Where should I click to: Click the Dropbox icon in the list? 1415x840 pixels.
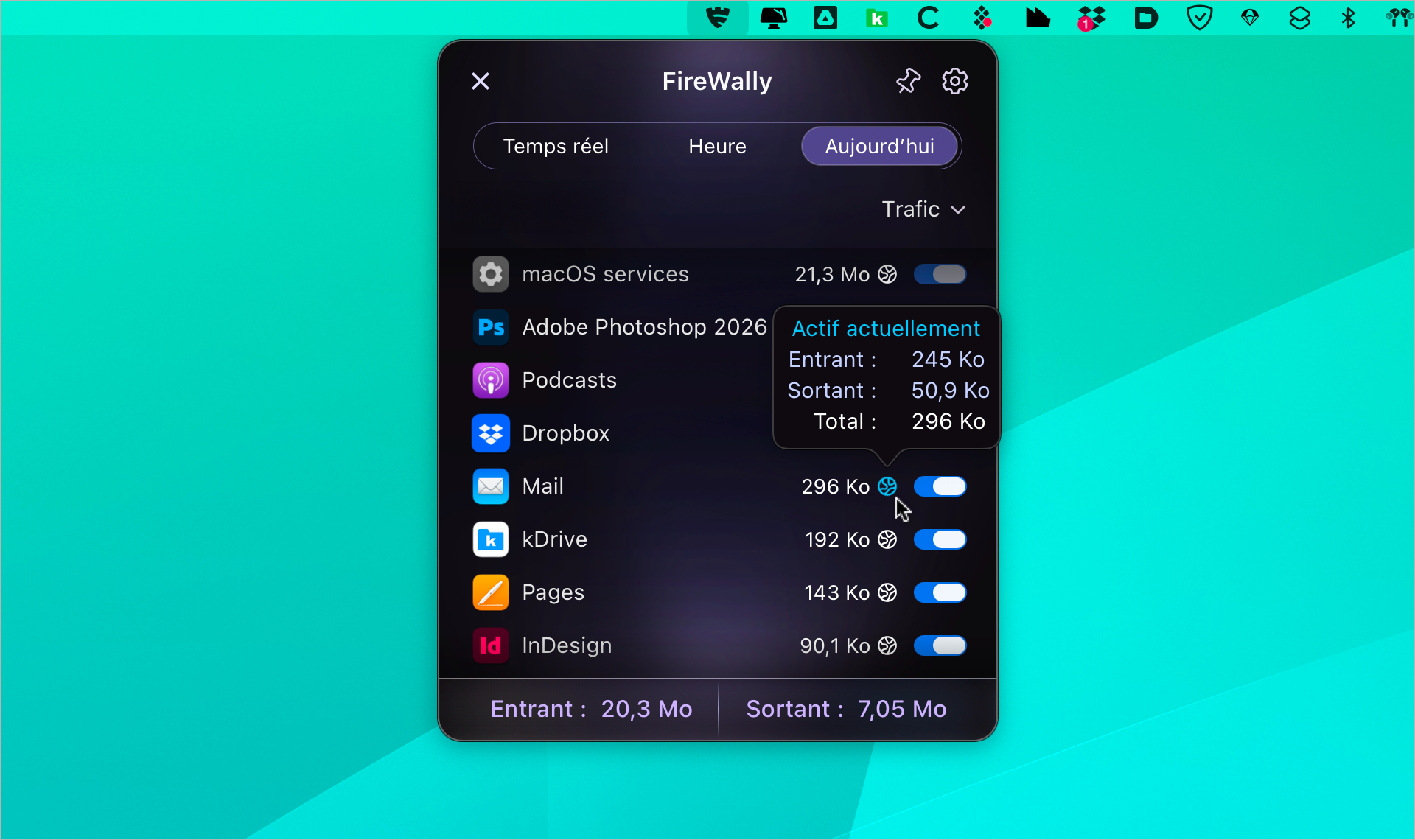(490, 433)
